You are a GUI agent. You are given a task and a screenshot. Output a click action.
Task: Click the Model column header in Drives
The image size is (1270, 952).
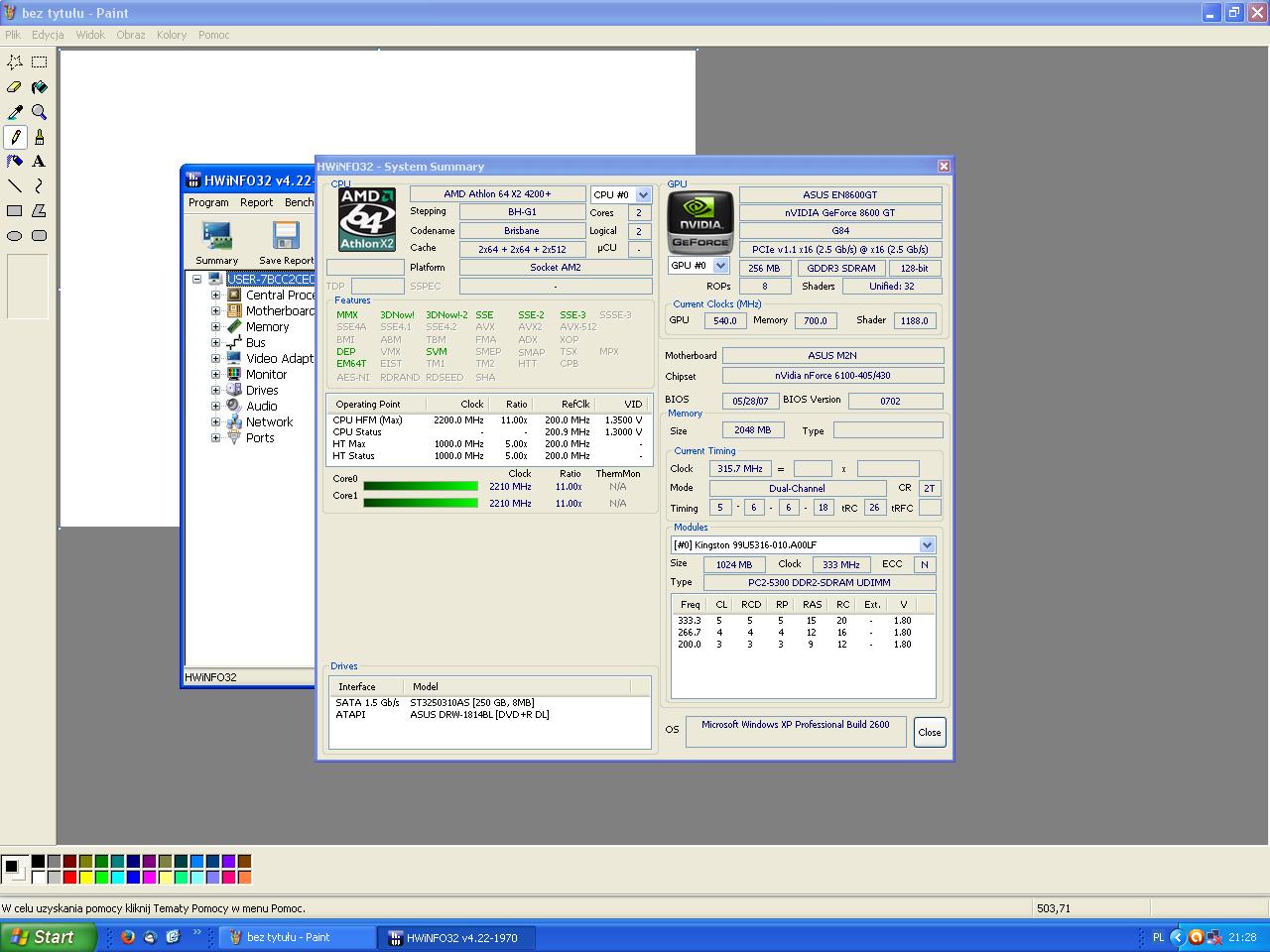click(x=516, y=686)
